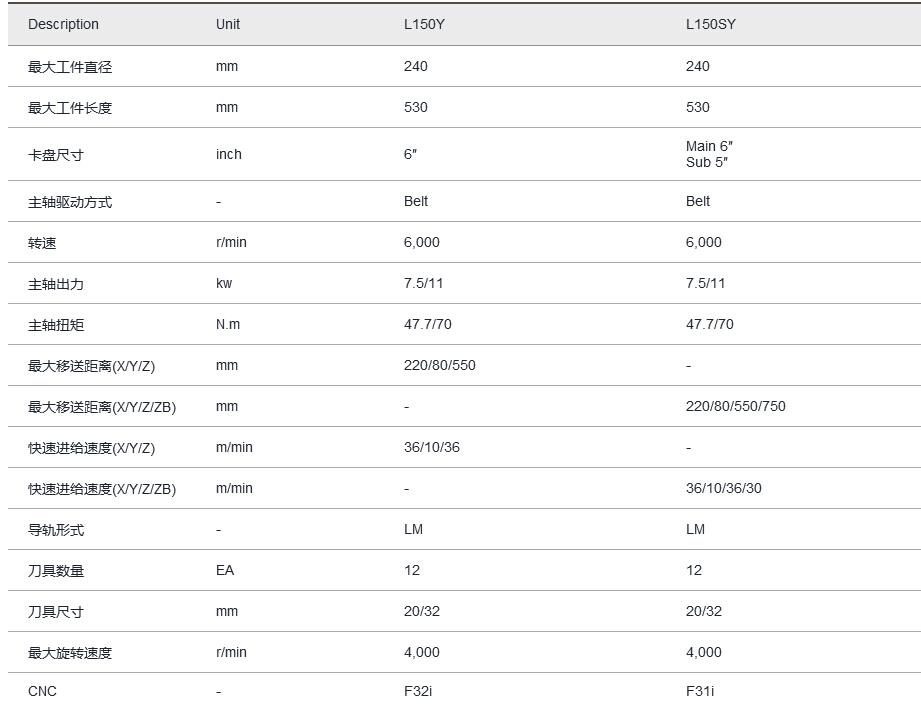
Task: Click the kw unit cell
Action: click(224, 283)
